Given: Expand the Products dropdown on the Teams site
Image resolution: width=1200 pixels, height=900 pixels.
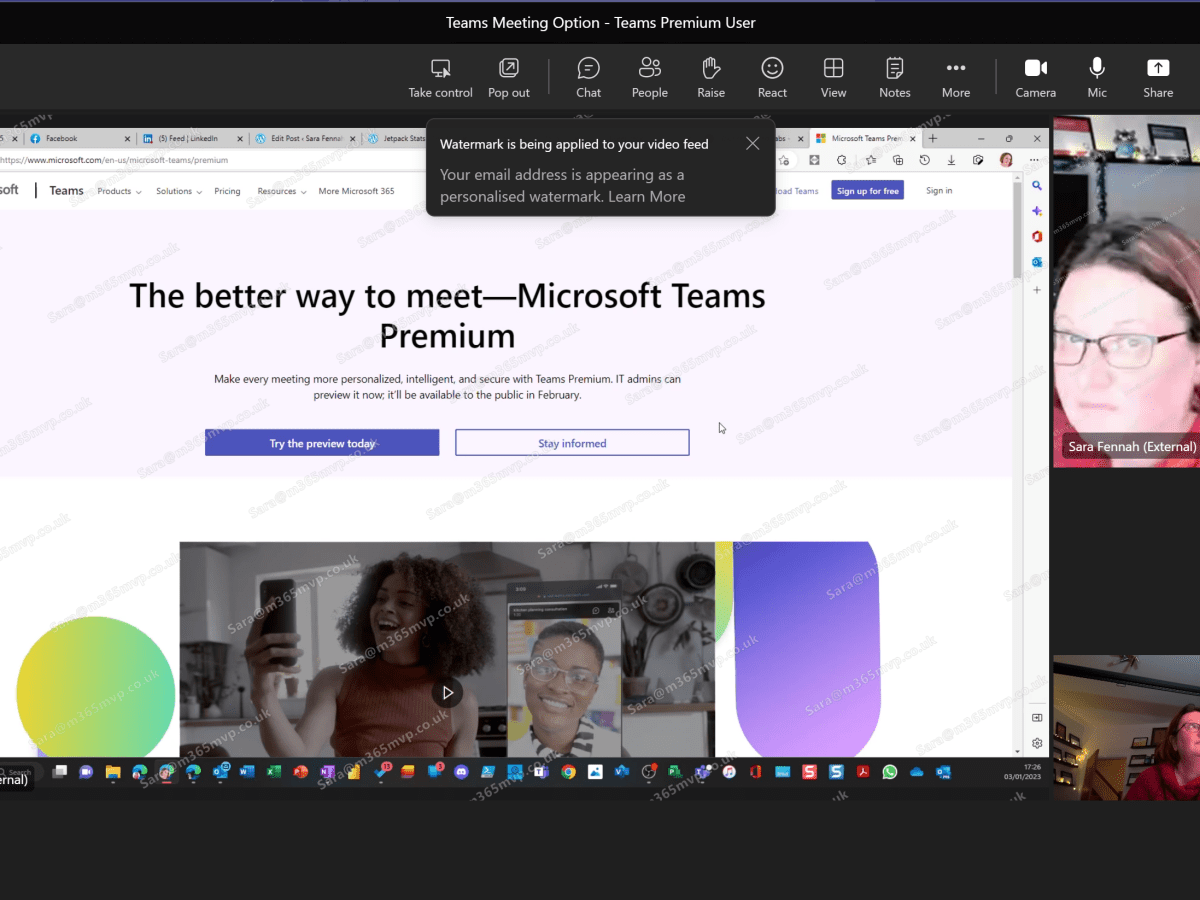Looking at the screenshot, I should coord(118,190).
